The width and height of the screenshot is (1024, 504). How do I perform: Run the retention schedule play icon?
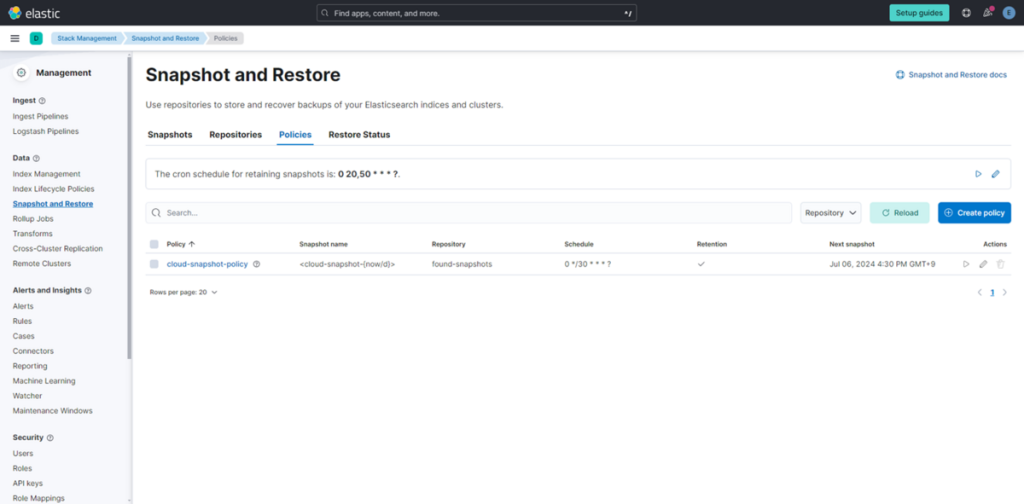[x=978, y=174]
